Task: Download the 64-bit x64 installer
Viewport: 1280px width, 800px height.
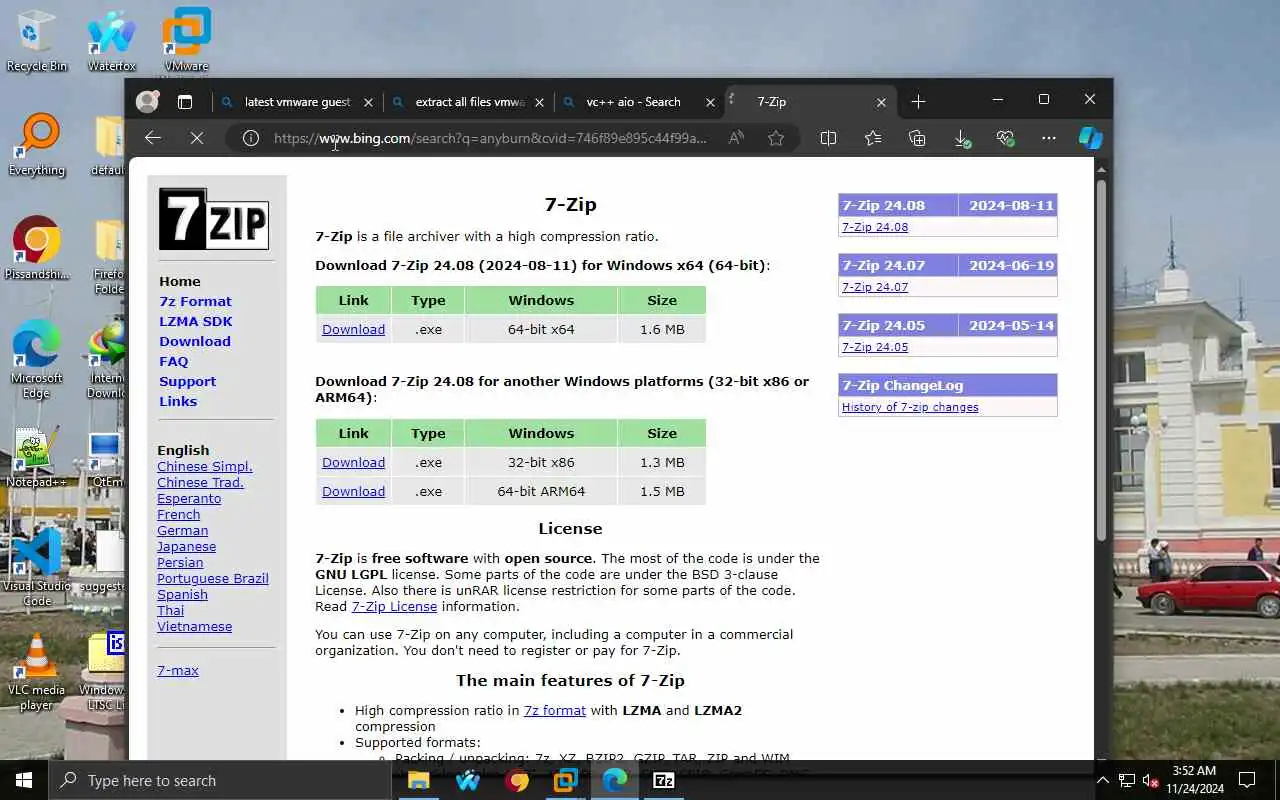Action: (x=353, y=329)
